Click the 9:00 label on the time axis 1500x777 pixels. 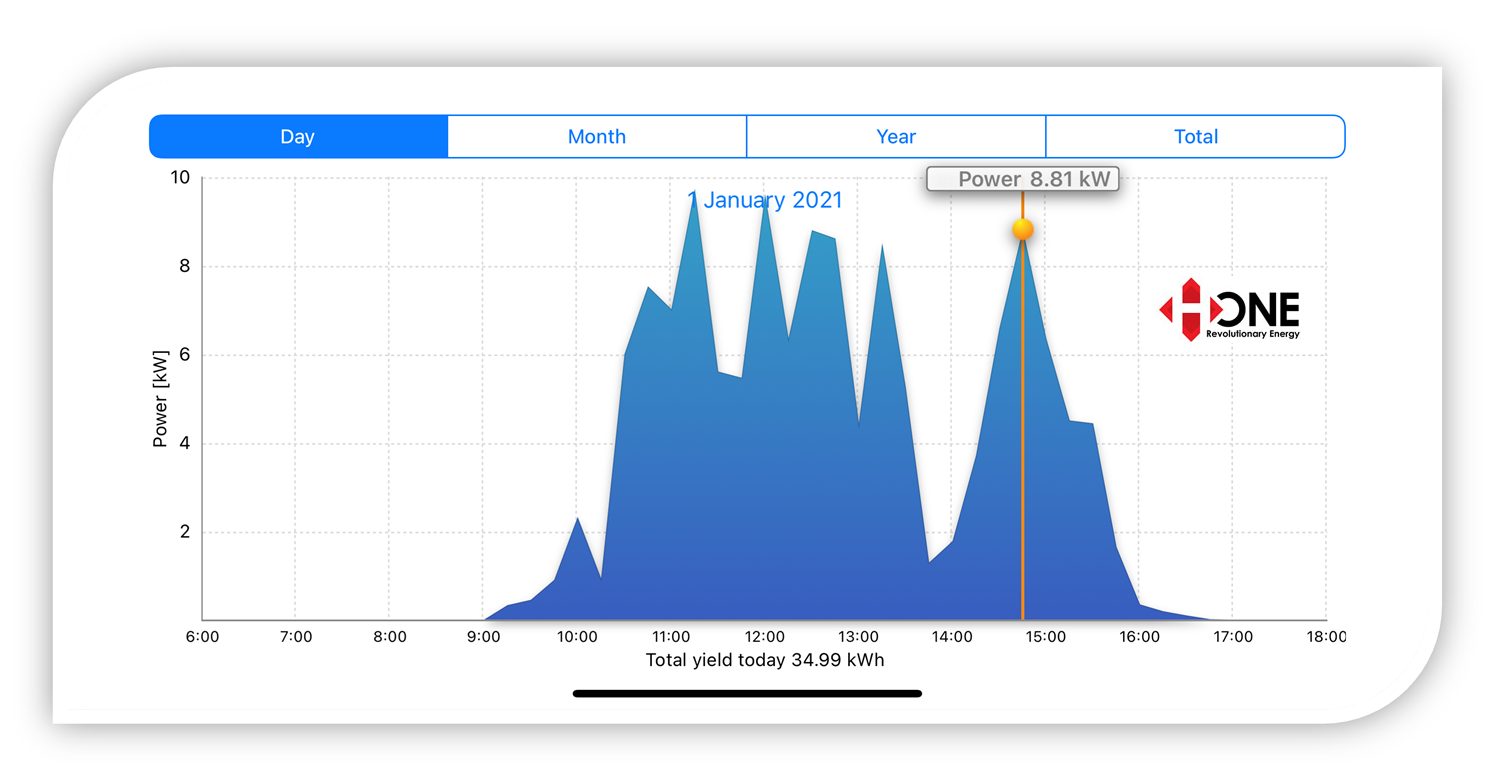coord(483,637)
